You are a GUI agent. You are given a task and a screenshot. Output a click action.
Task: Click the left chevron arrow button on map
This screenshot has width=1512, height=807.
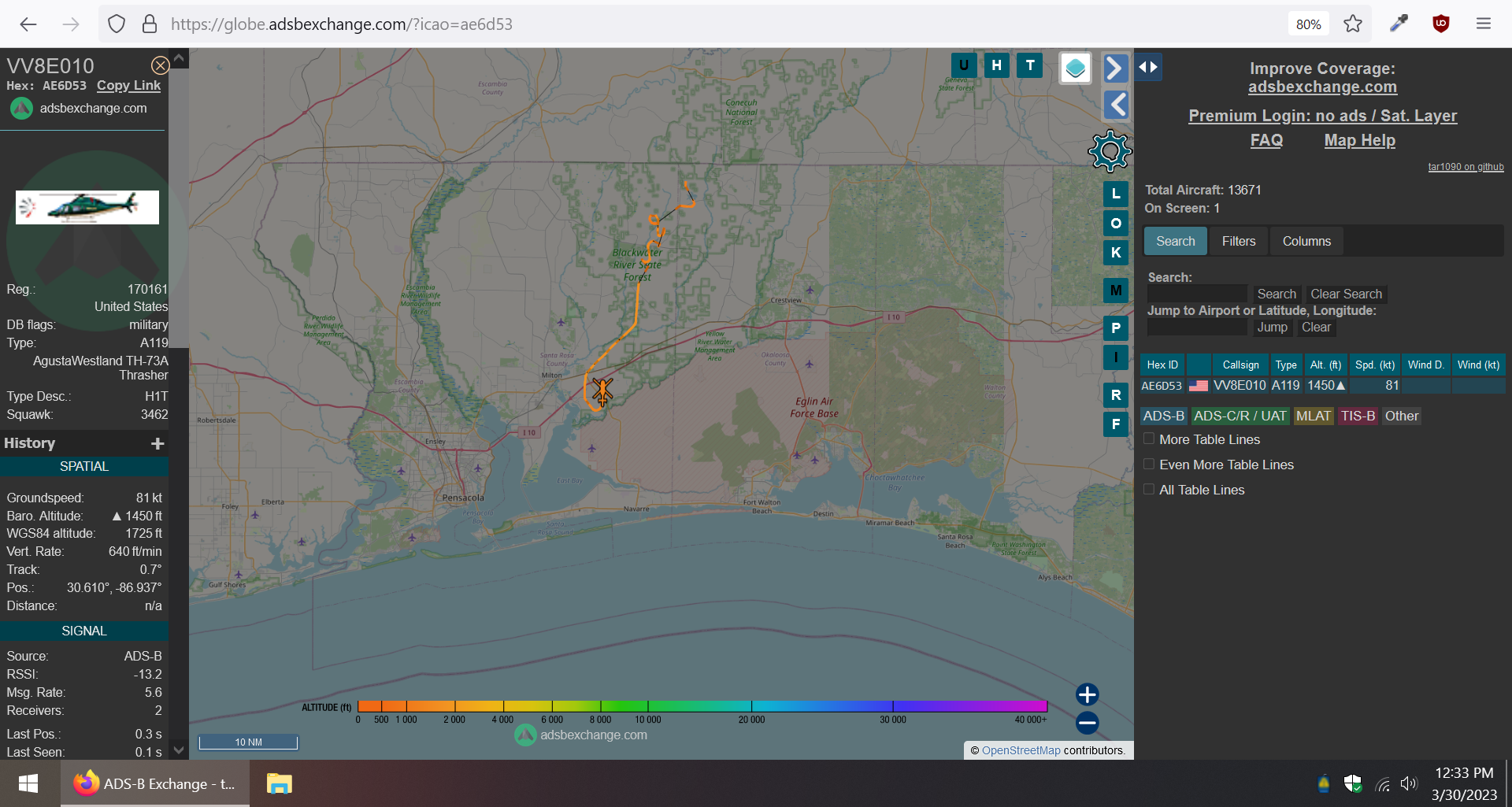tap(1115, 105)
